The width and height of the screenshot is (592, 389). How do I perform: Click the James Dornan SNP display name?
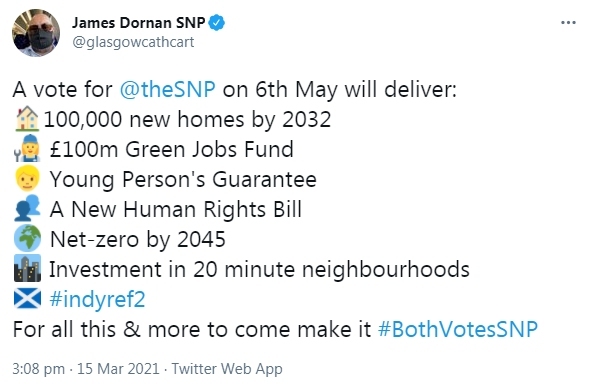[x=139, y=23]
